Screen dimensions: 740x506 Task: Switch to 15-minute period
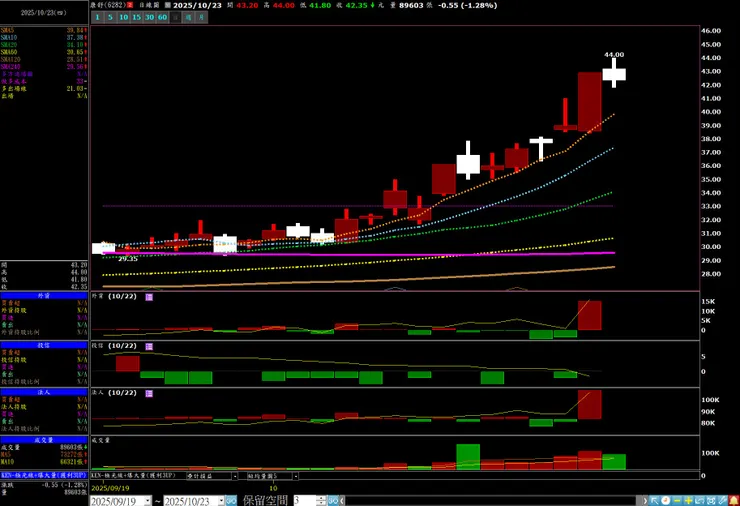pyautogui.click(x=136, y=17)
